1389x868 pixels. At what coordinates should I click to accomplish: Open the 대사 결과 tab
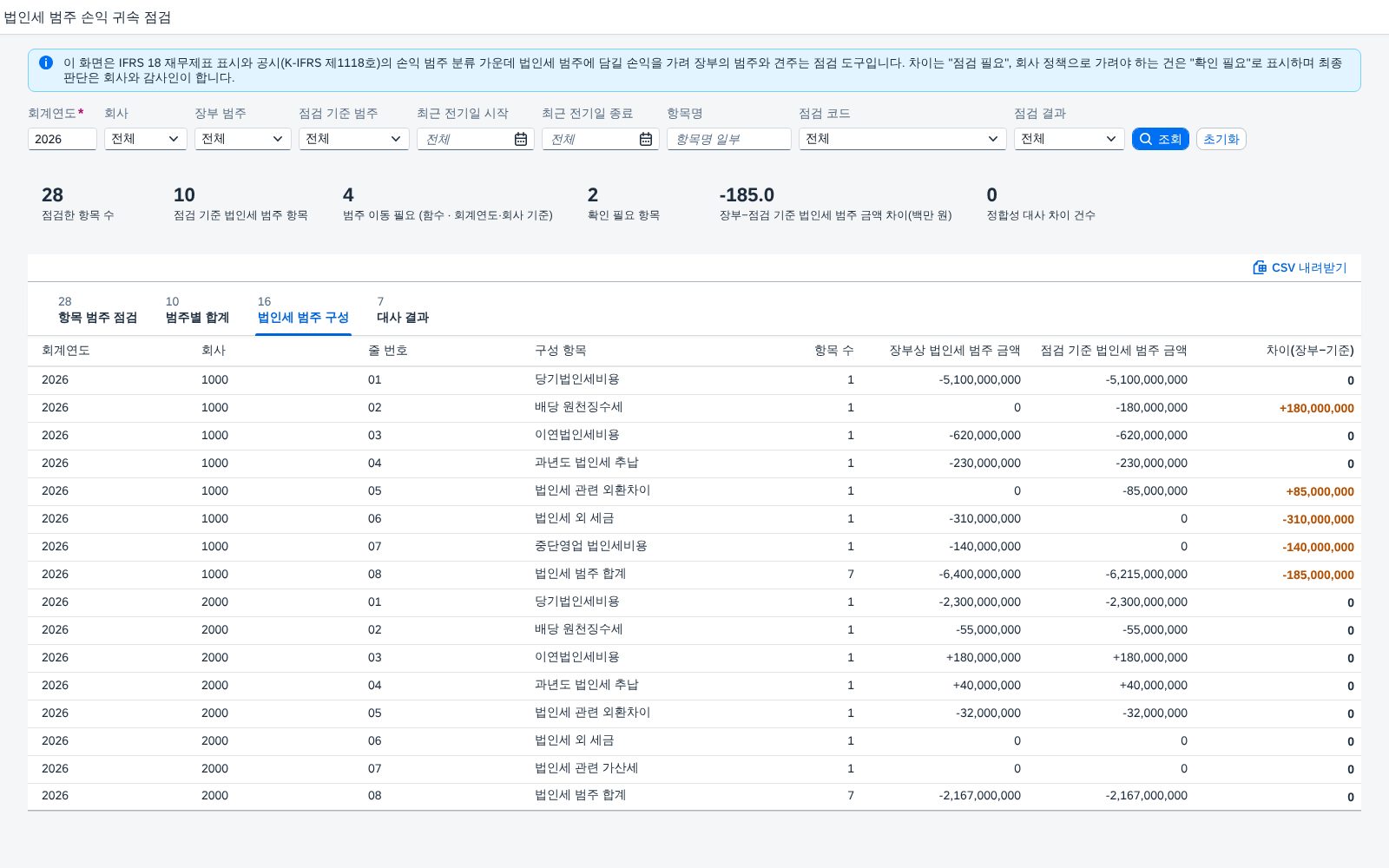(403, 310)
